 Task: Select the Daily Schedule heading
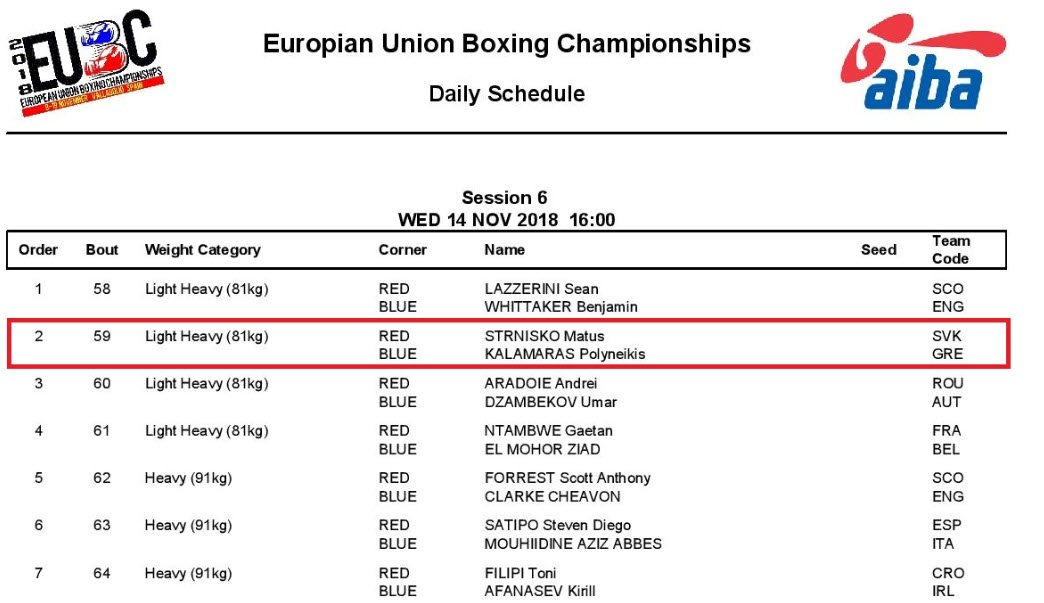coord(506,94)
